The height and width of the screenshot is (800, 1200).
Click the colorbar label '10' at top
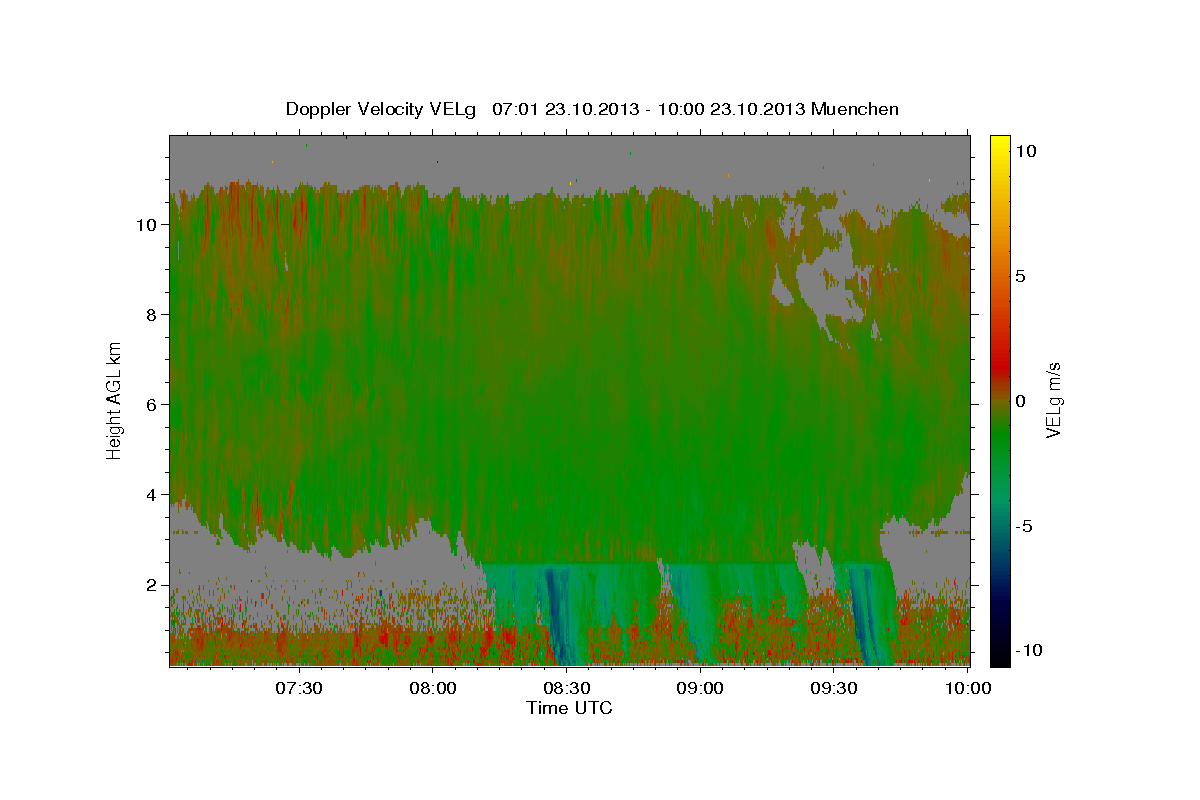pyautogui.click(x=1026, y=151)
